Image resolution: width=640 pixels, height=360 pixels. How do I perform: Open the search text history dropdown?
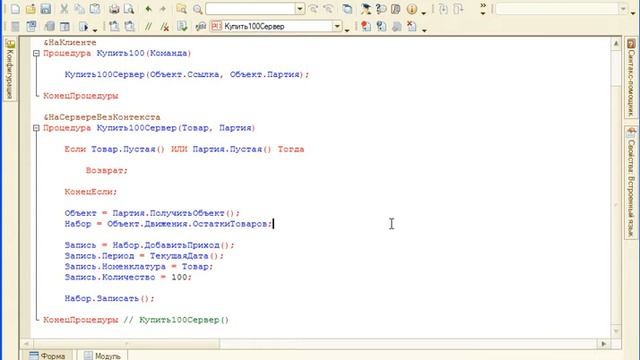coord(300,9)
